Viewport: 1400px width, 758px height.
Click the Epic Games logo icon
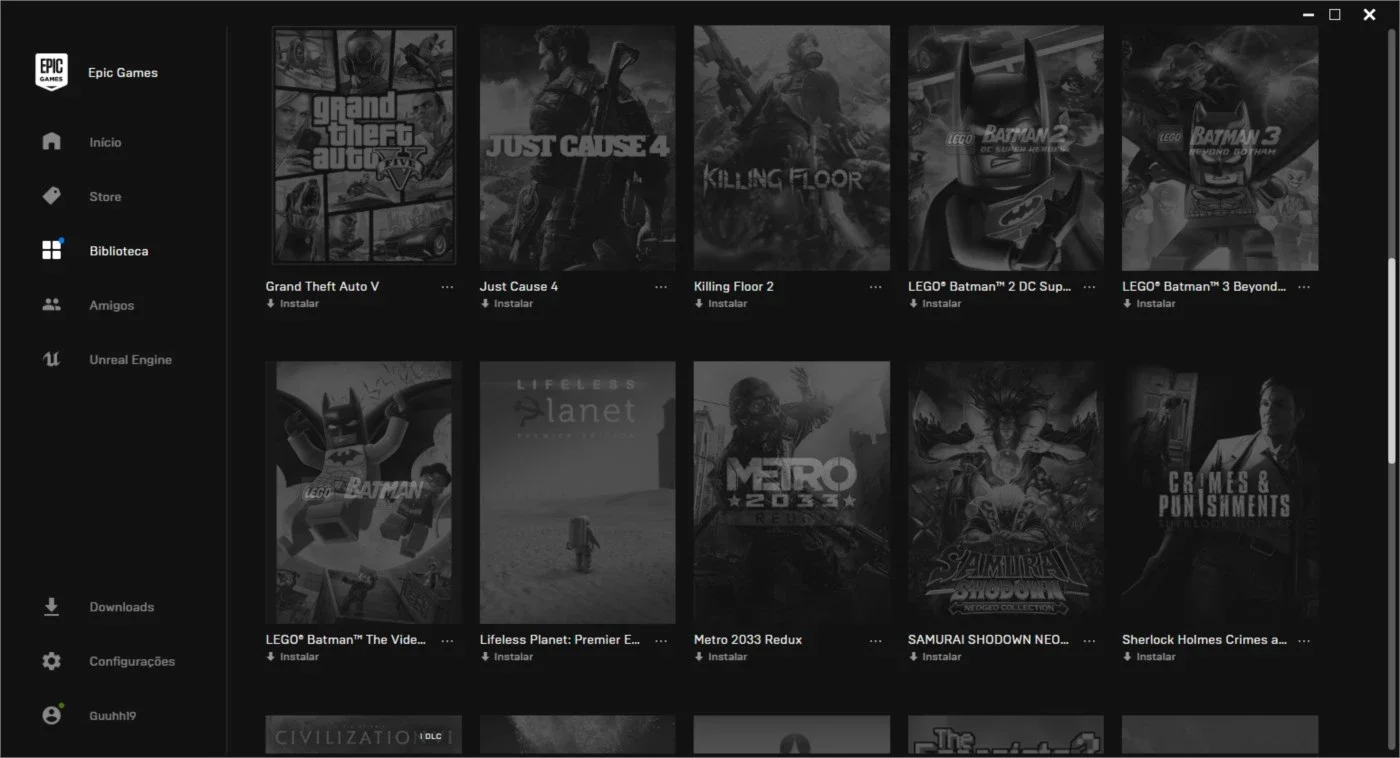pyautogui.click(x=51, y=72)
